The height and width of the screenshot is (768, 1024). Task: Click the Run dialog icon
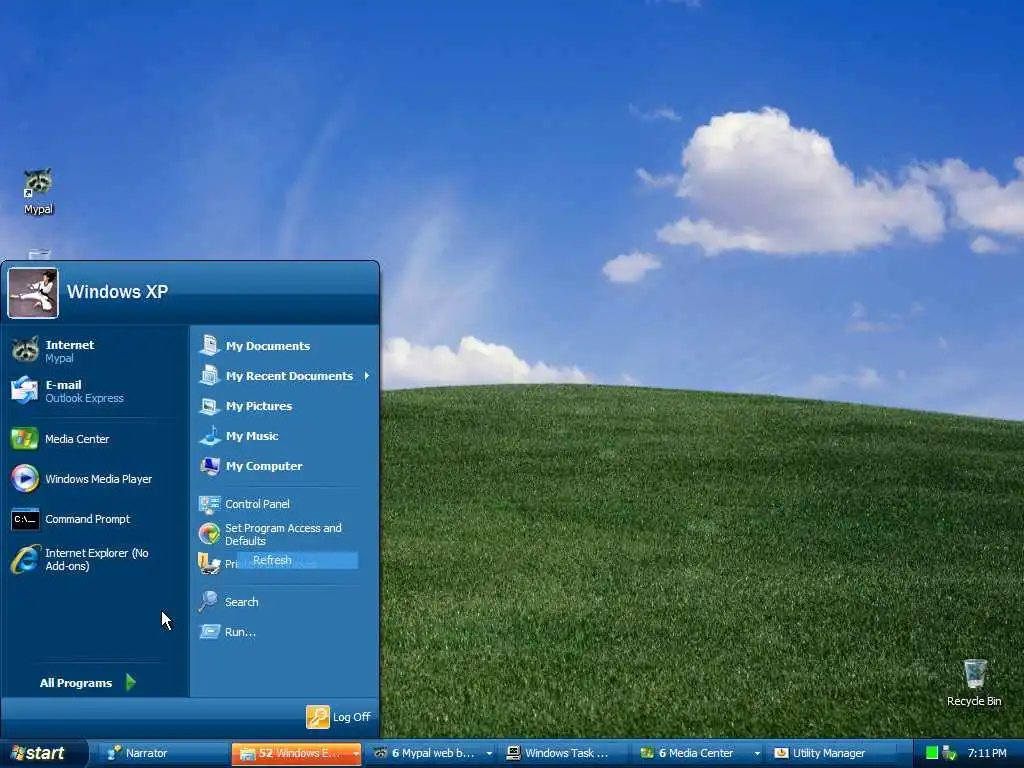pos(210,632)
